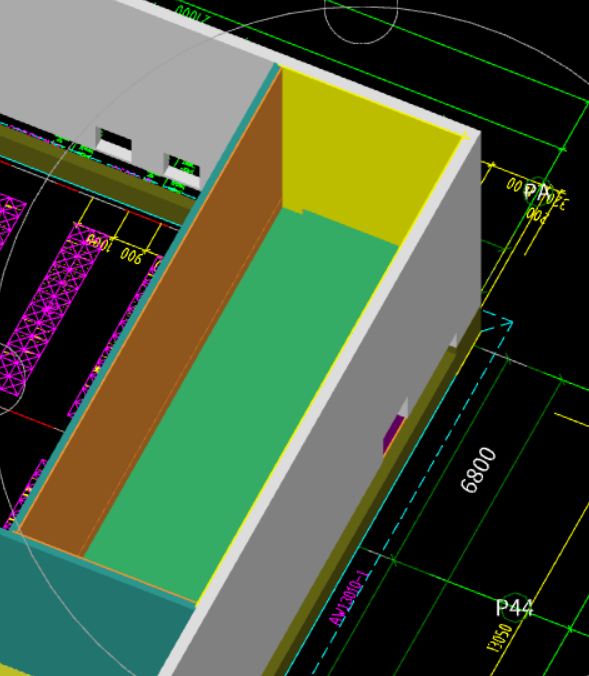The height and width of the screenshot is (676, 589).
Task: Click the left window opening in gray wall
Action: pos(114,144)
